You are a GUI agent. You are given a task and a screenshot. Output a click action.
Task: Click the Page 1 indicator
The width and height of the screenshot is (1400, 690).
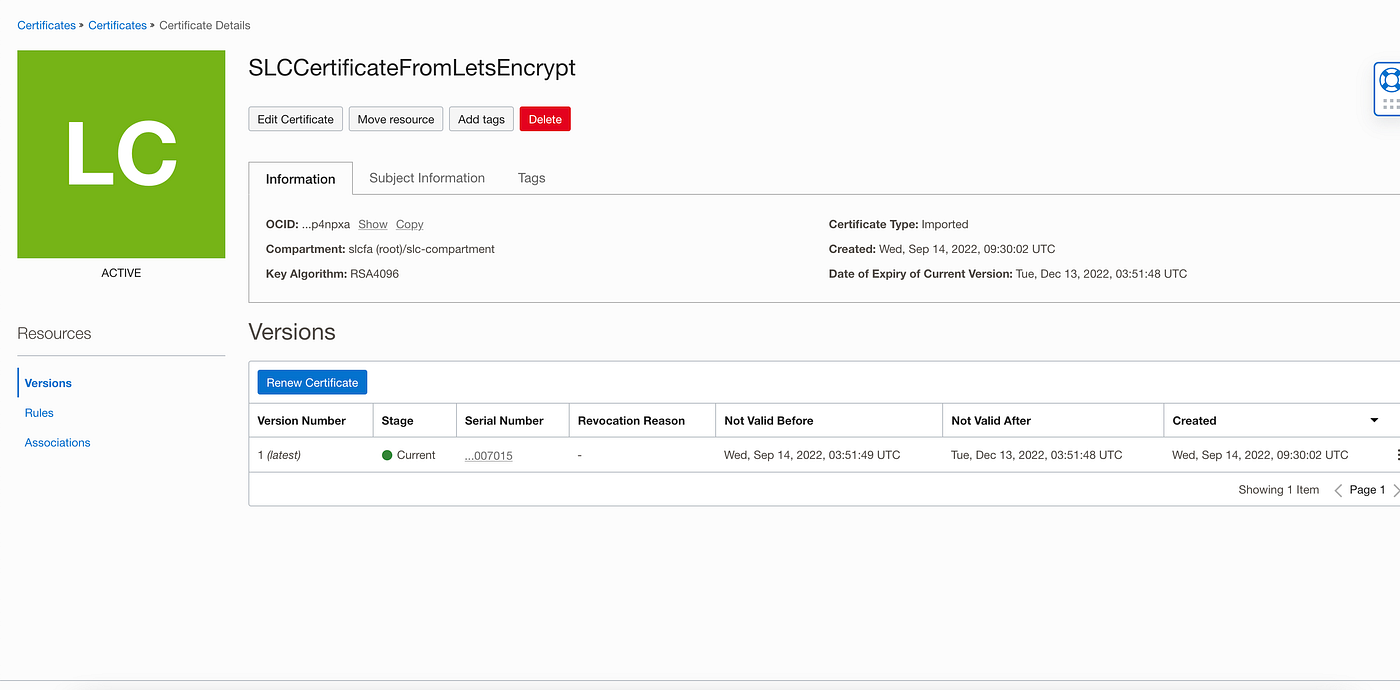click(x=1368, y=490)
